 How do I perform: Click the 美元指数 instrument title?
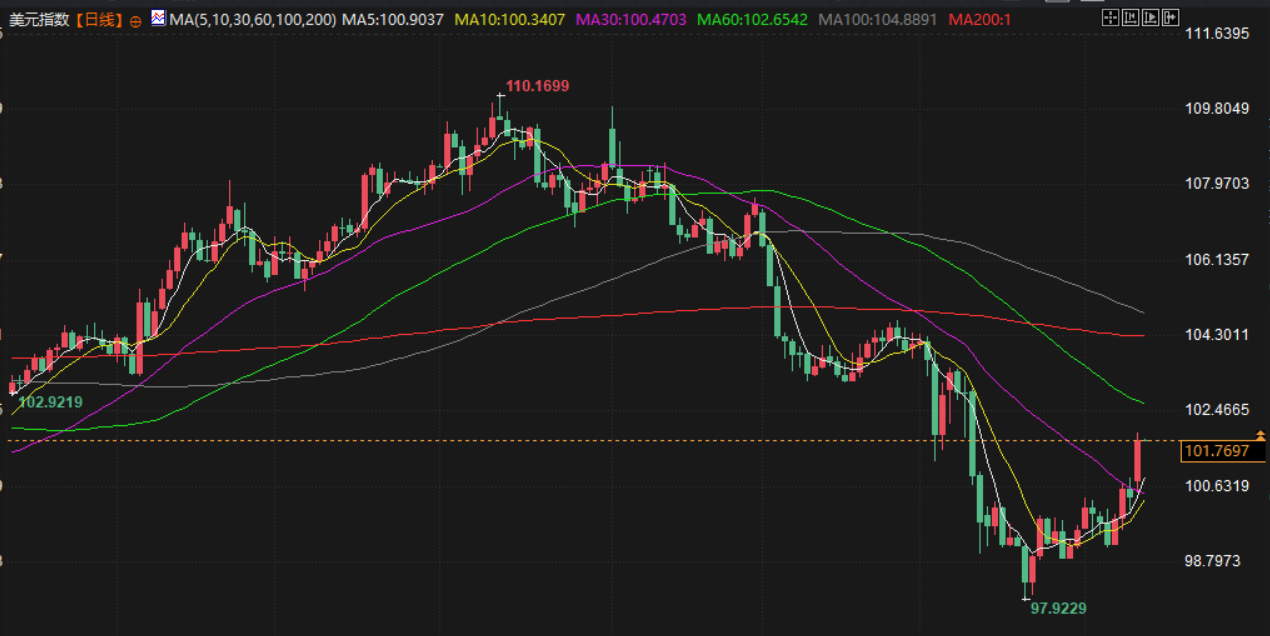click(x=40, y=19)
